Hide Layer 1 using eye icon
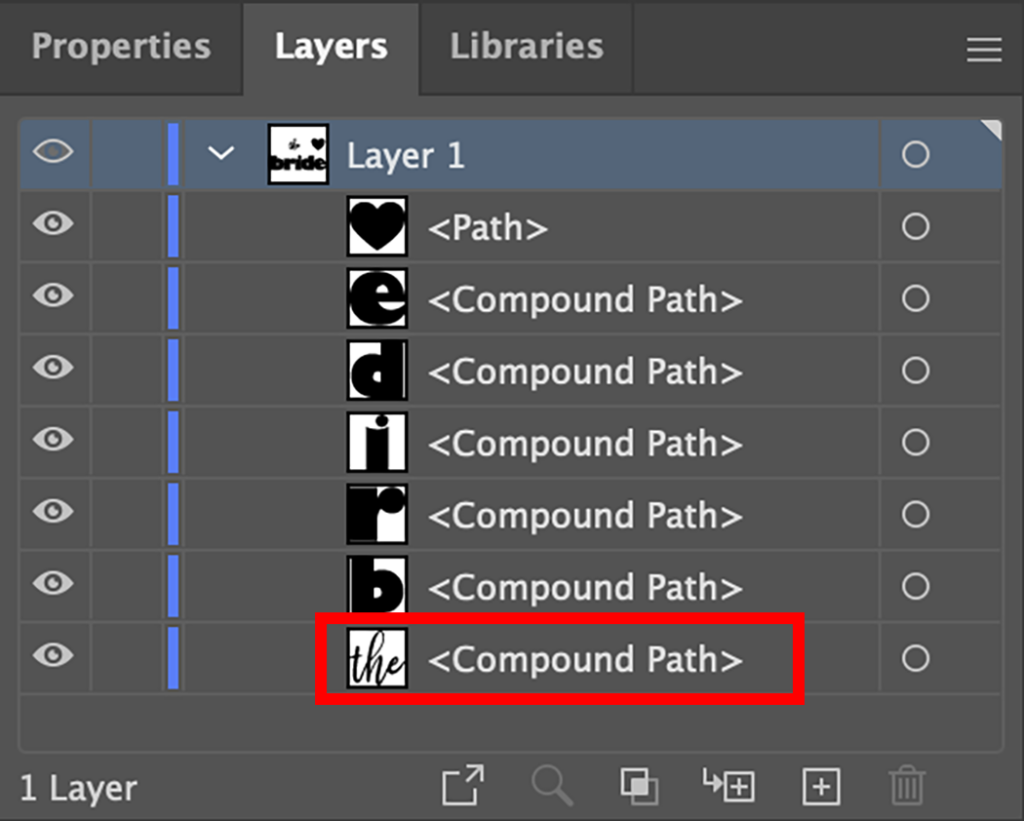The image size is (1024, 821). click(x=53, y=152)
